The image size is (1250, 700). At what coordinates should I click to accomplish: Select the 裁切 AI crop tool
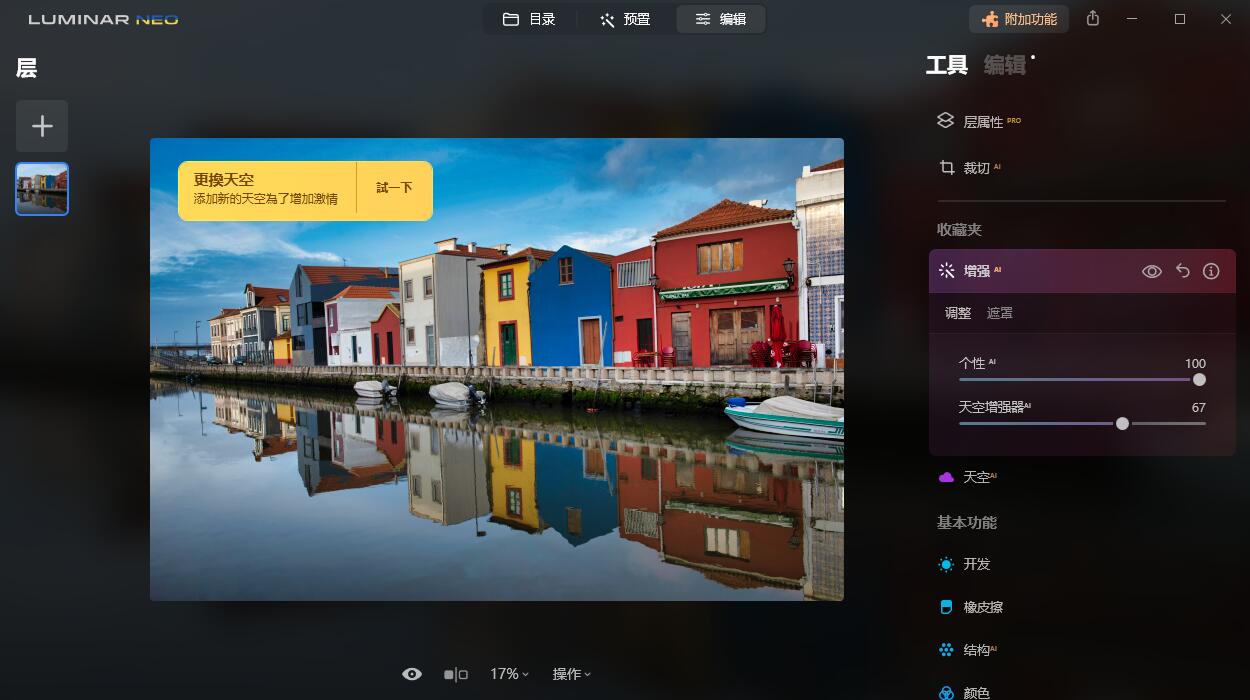tap(973, 168)
